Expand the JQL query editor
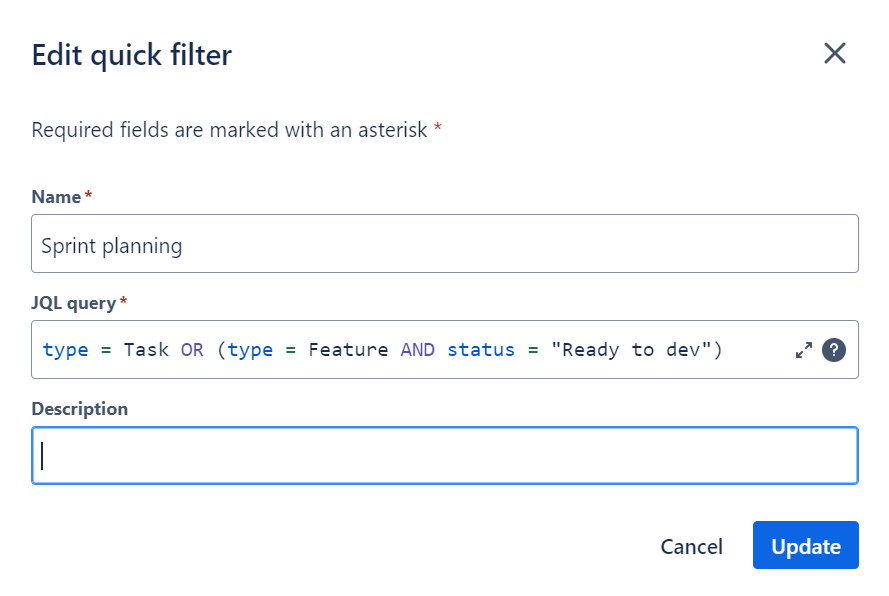The width and height of the screenshot is (889, 596). click(803, 350)
